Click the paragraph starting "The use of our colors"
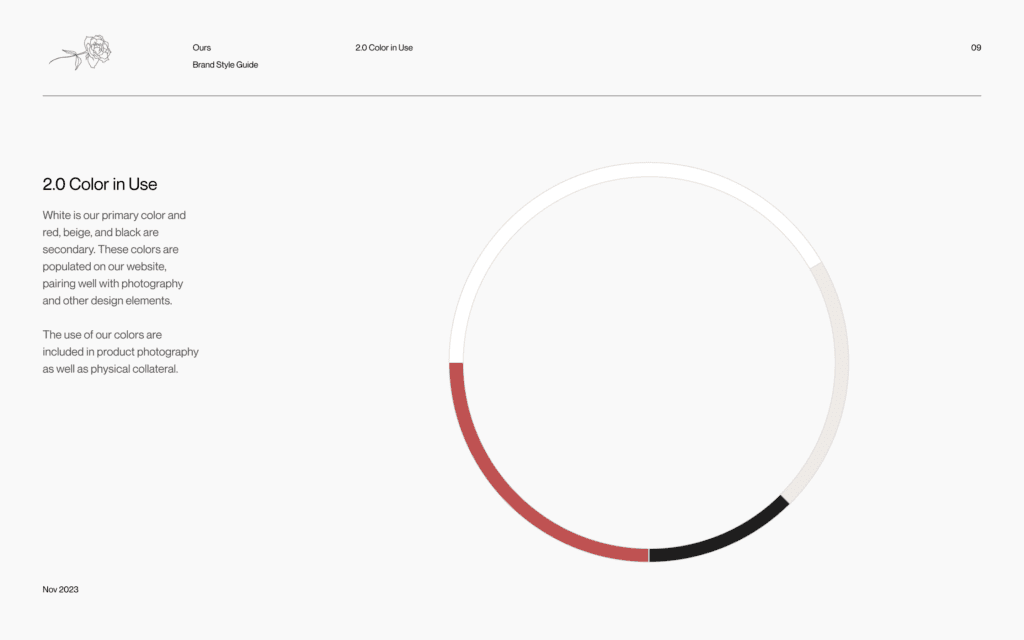1024x640 pixels. point(120,352)
